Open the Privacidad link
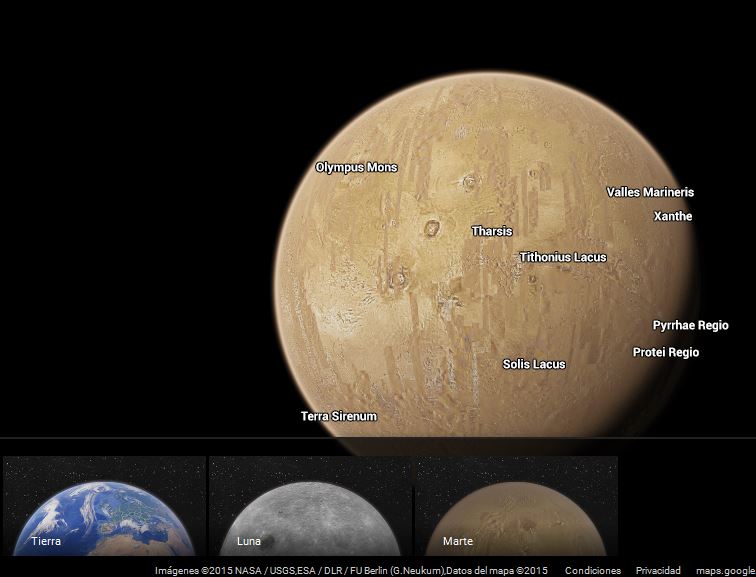 (x=658, y=571)
